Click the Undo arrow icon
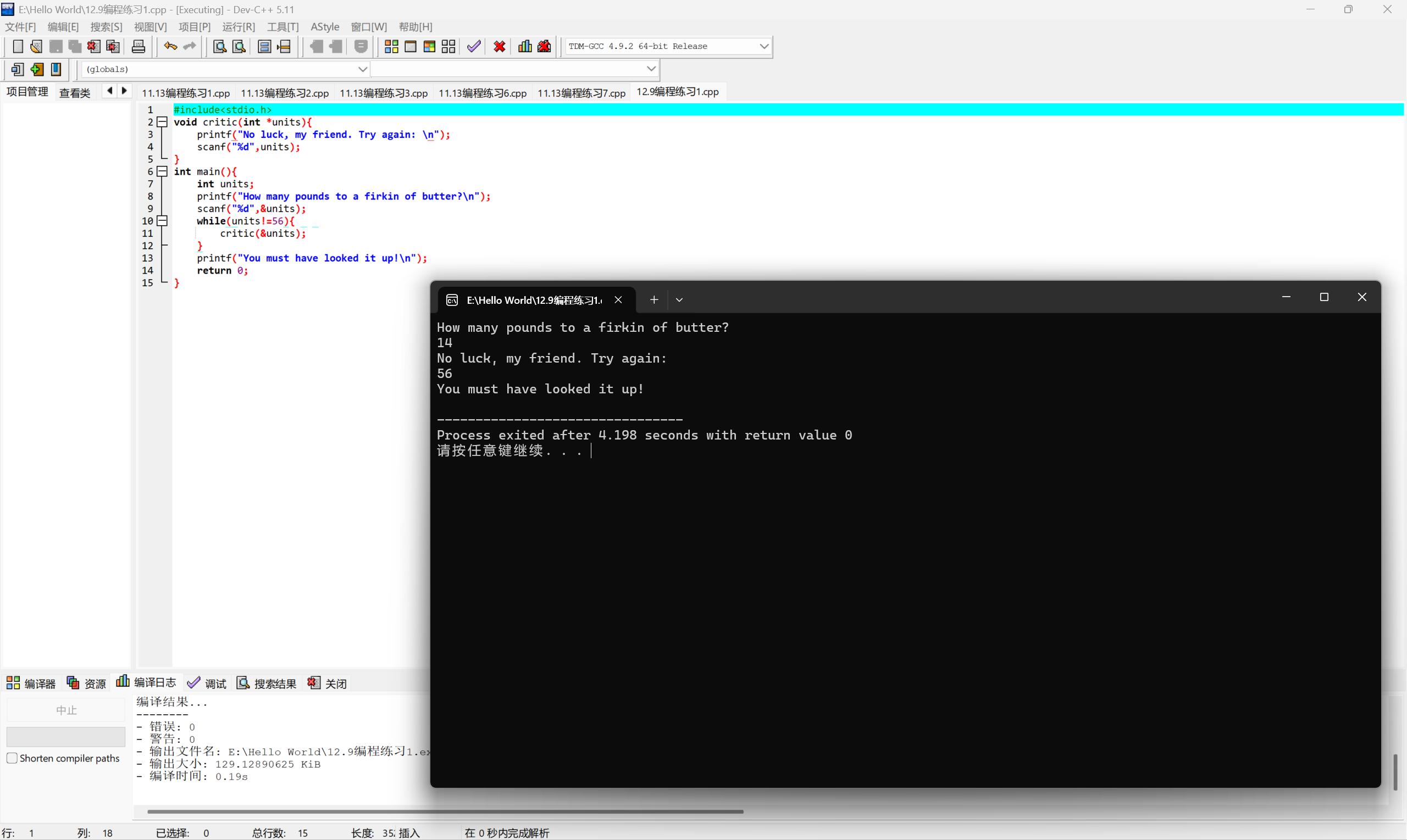 tap(170, 46)
